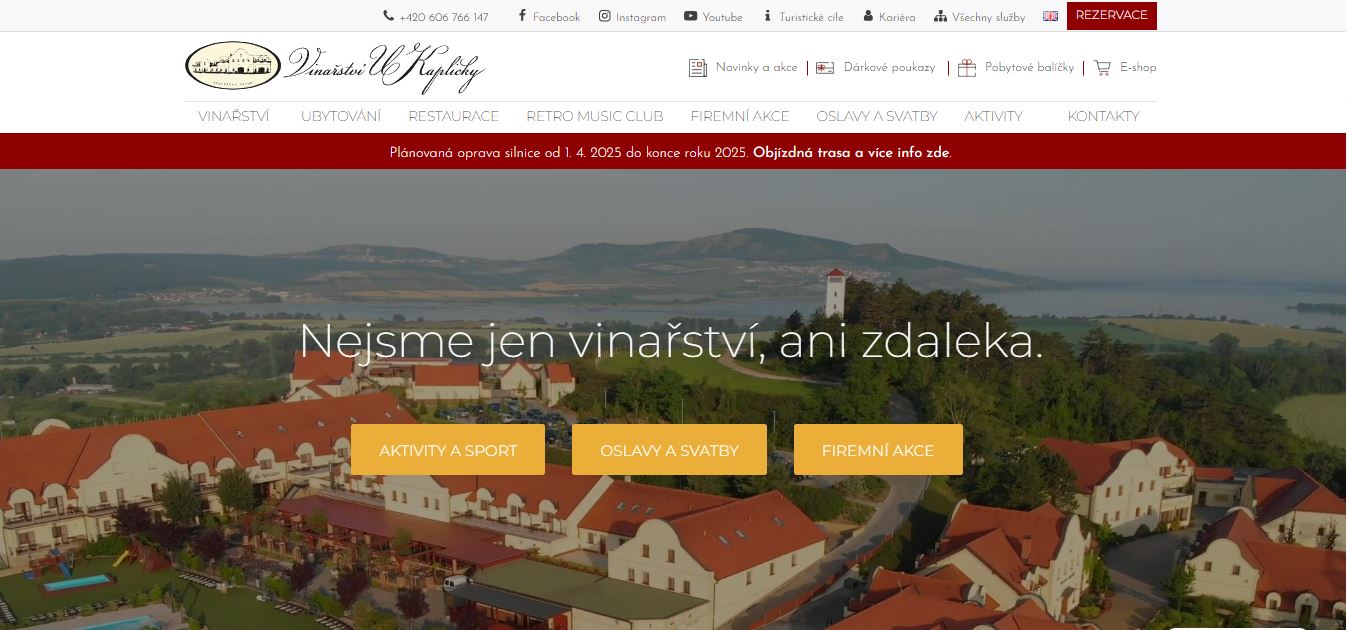
Task: Click the Dárkové poukazy voucher icon
Action: coord(825,68)
